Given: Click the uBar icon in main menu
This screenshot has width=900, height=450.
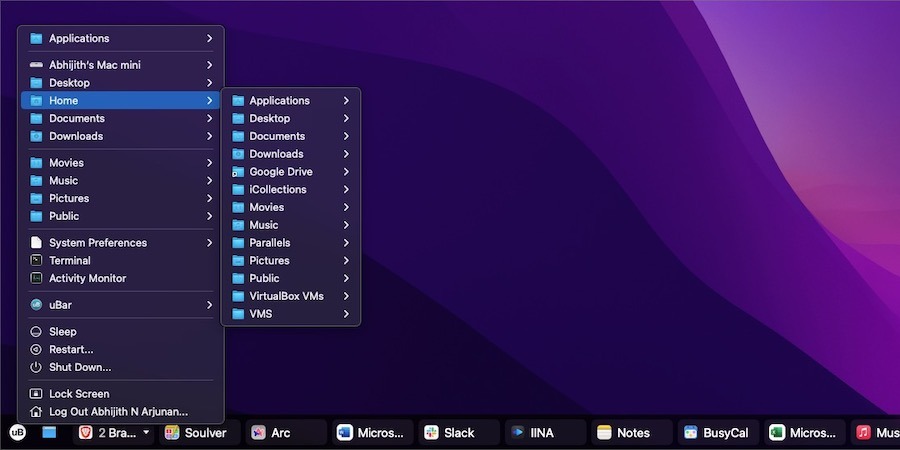Looking at the screenshot, I should point(36,305).
